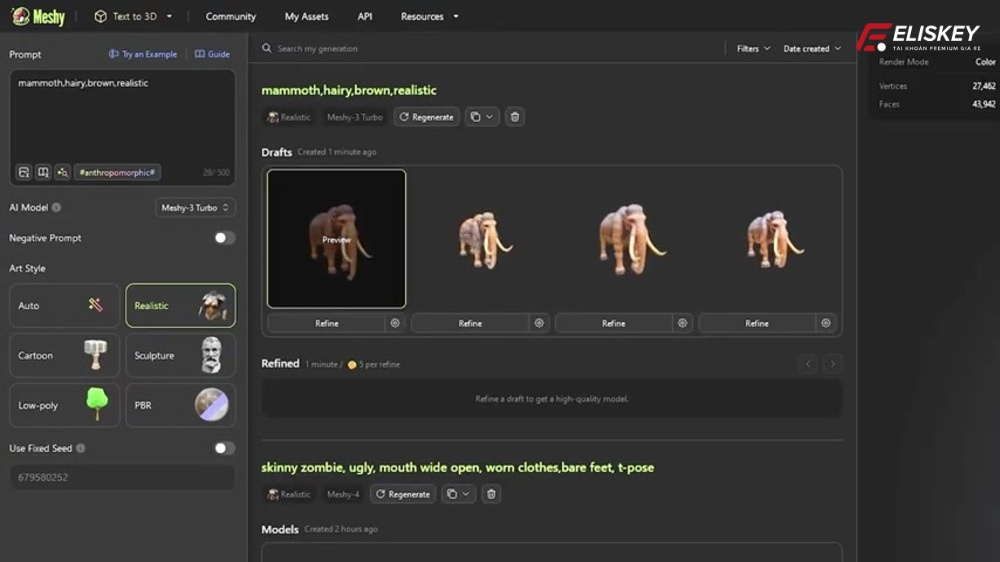Click the Meshy logo
The width and height of the screenshot is (1000, 562).
[x=38, y=16]
